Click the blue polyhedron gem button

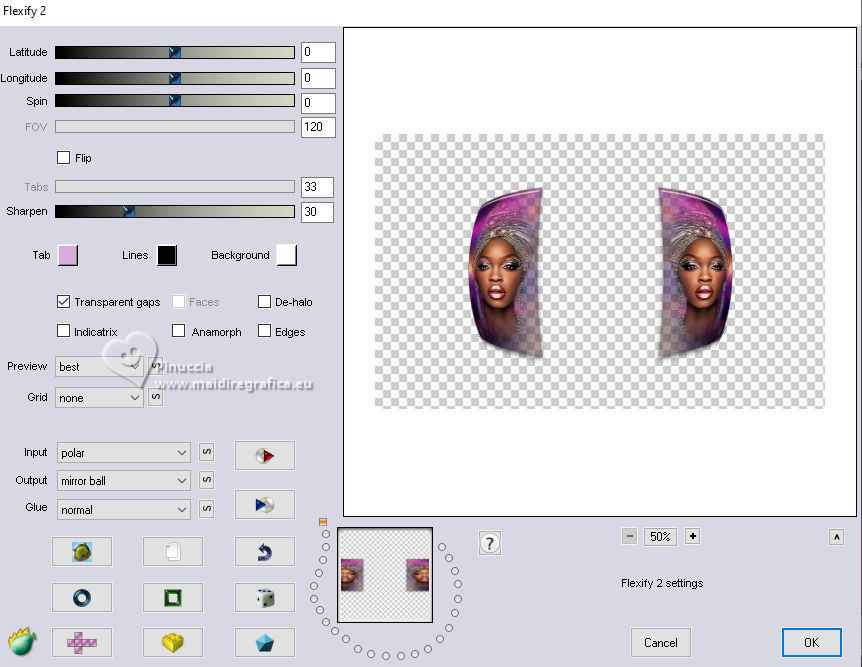264,642
